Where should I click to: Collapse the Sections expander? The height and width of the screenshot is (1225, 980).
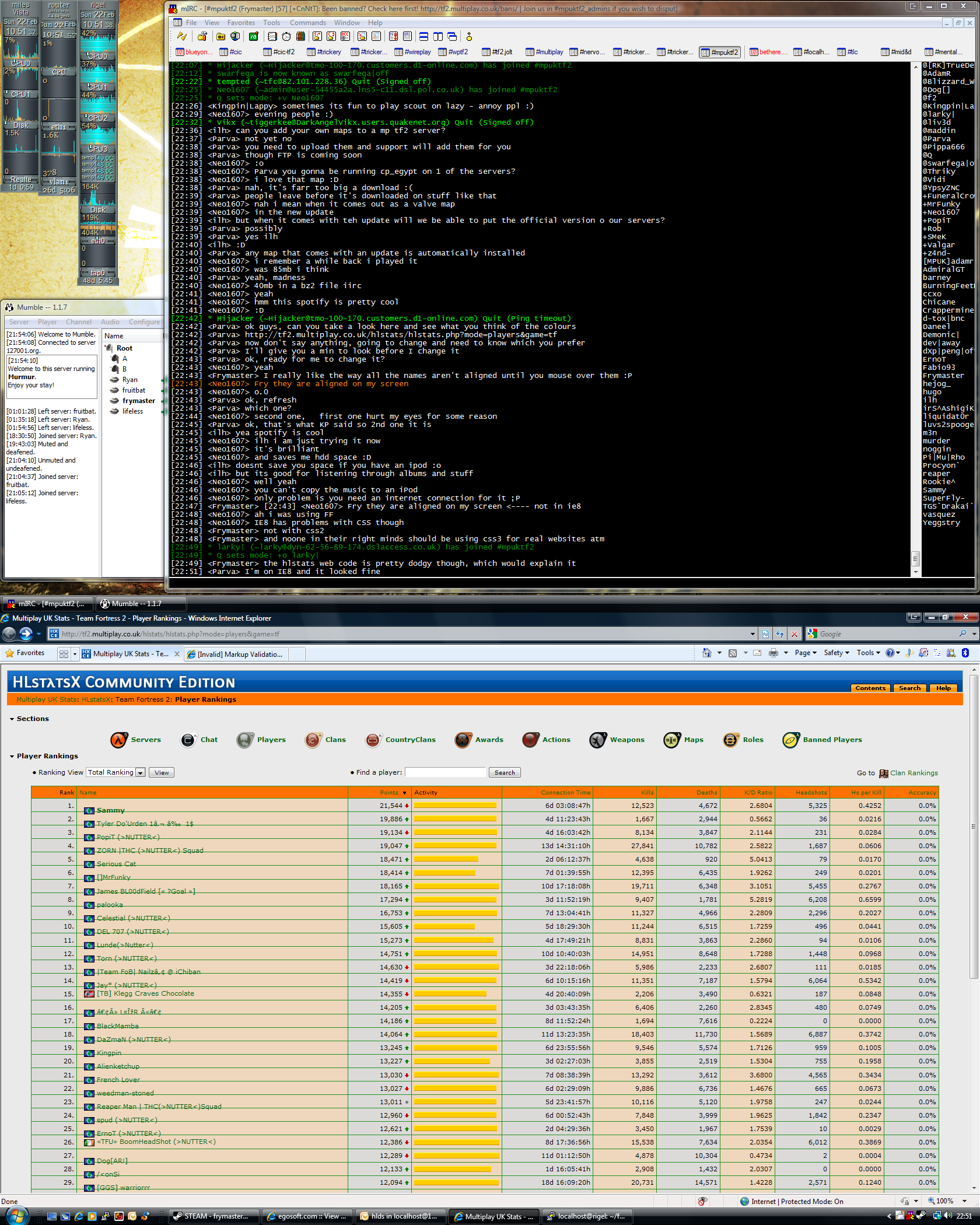[12, 719]
